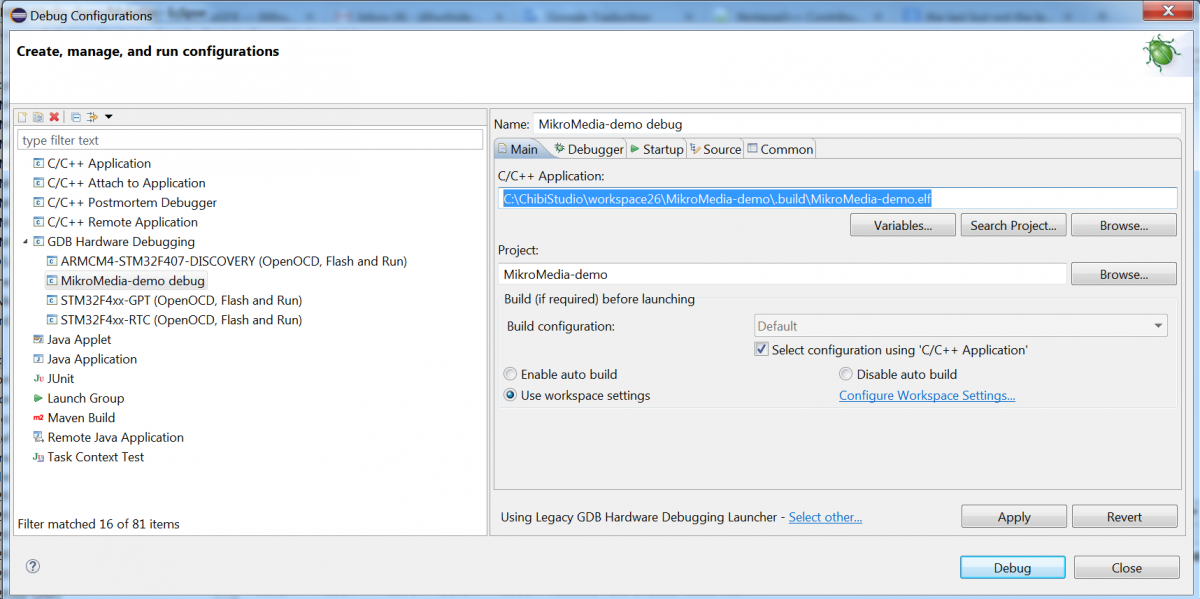The image size is (1200, 599).
Task: Open Configure Workspace Settings link
Action: 927,395
